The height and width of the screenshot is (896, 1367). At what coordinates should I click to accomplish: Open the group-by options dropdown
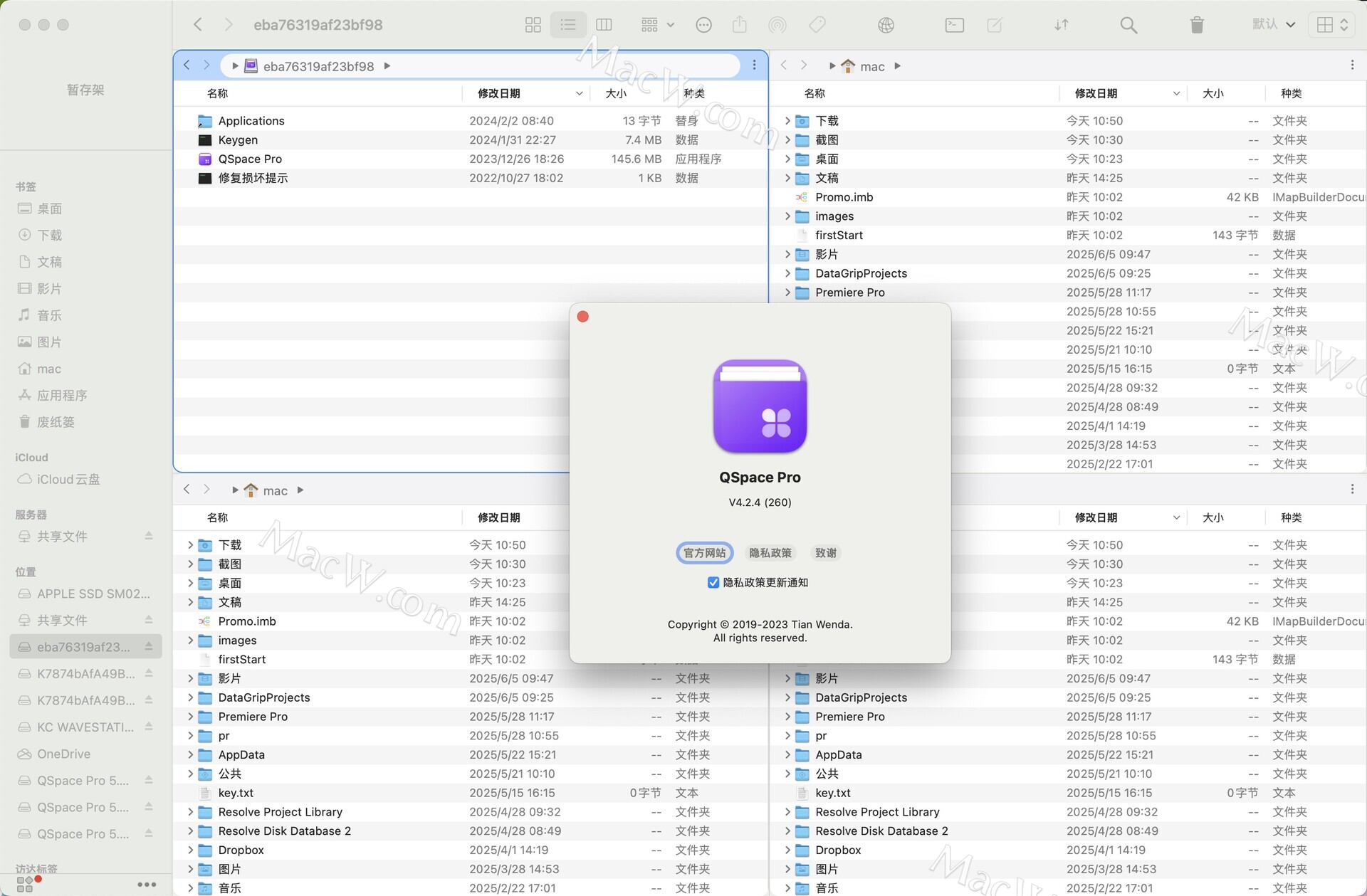657,25
